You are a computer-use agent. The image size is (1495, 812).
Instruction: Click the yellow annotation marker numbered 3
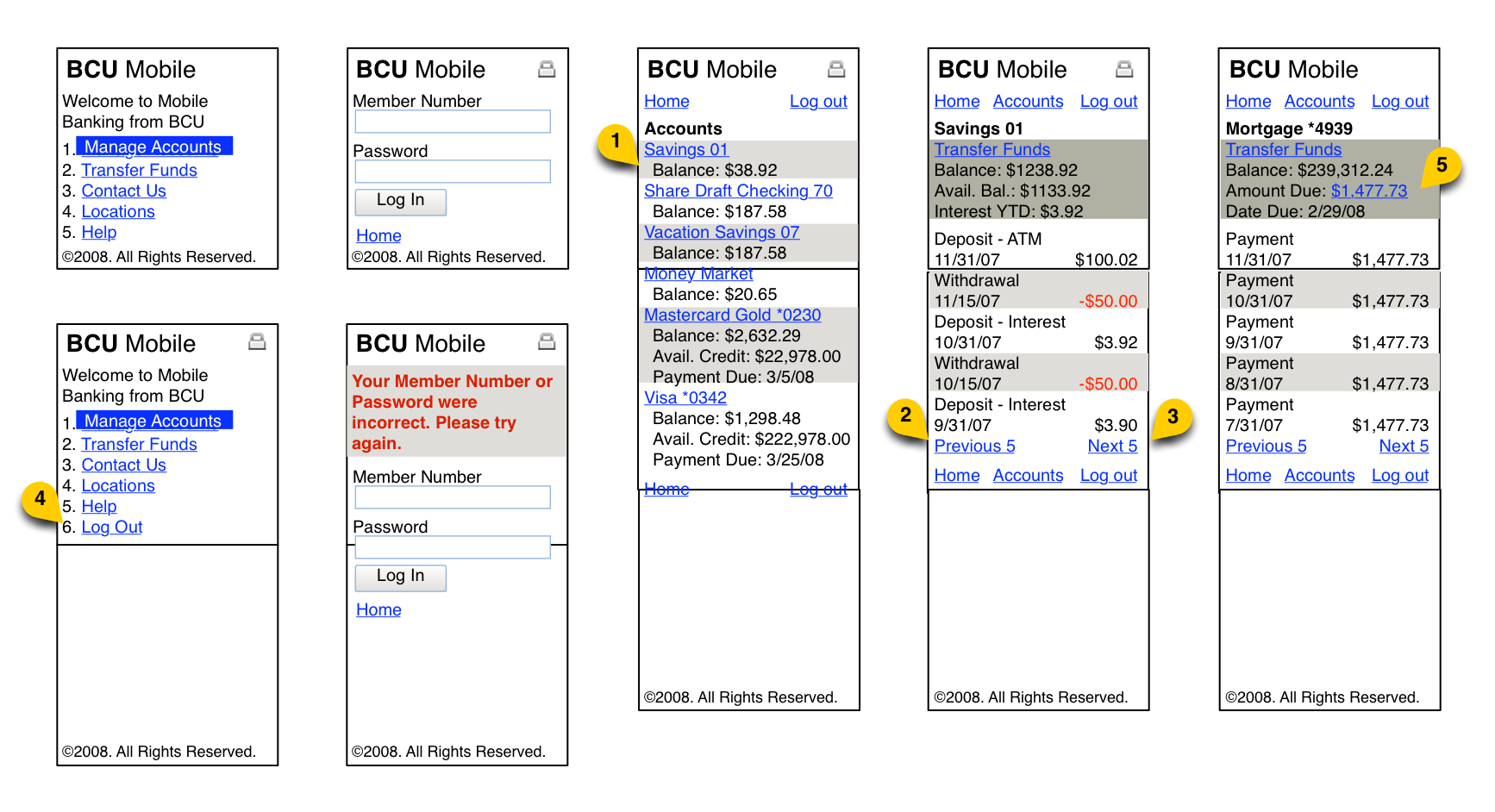pyautogui.click(x=1173, y=417)
